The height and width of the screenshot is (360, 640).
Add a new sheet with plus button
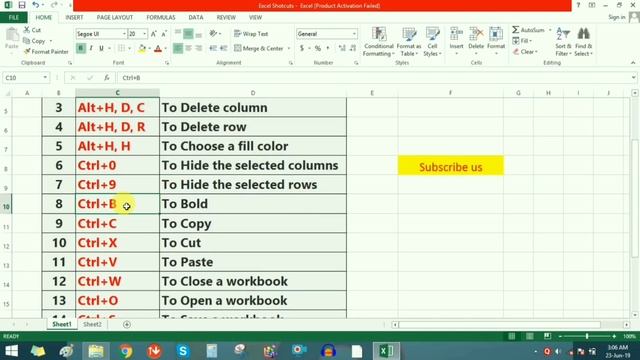(127, 324)
